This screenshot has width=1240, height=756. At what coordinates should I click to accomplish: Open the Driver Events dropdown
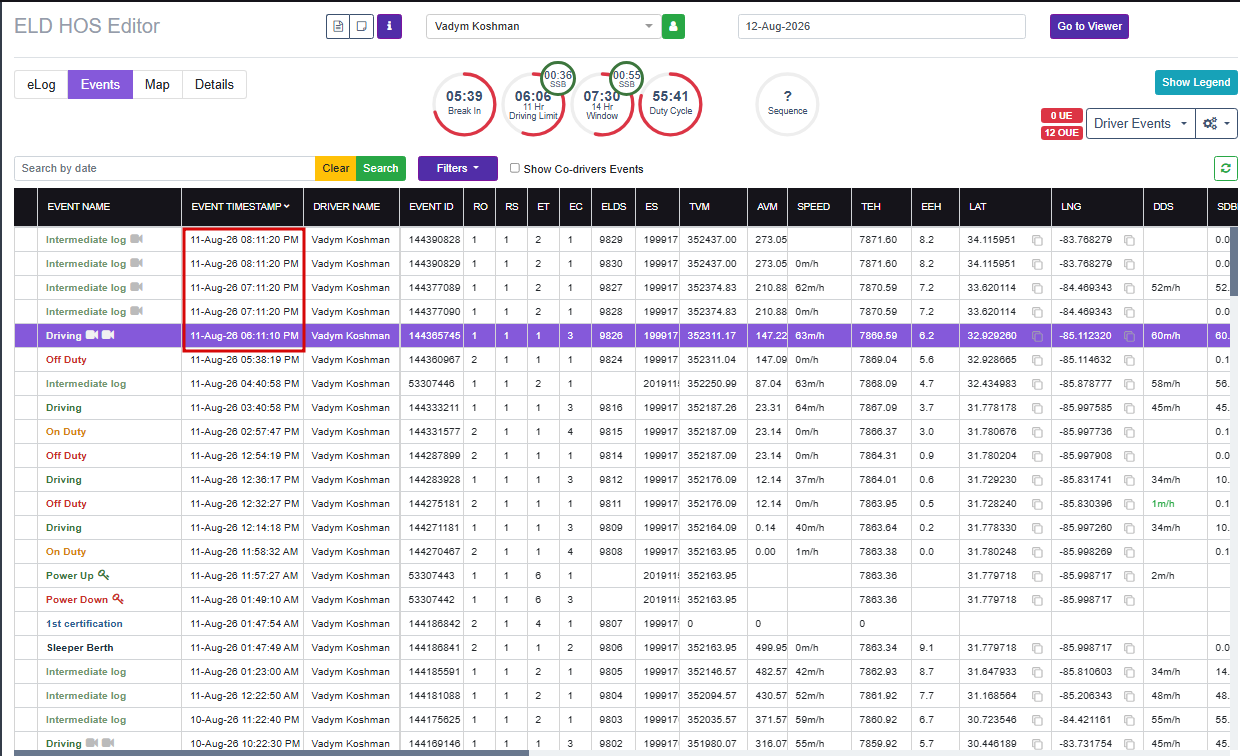coord(1140,123)
